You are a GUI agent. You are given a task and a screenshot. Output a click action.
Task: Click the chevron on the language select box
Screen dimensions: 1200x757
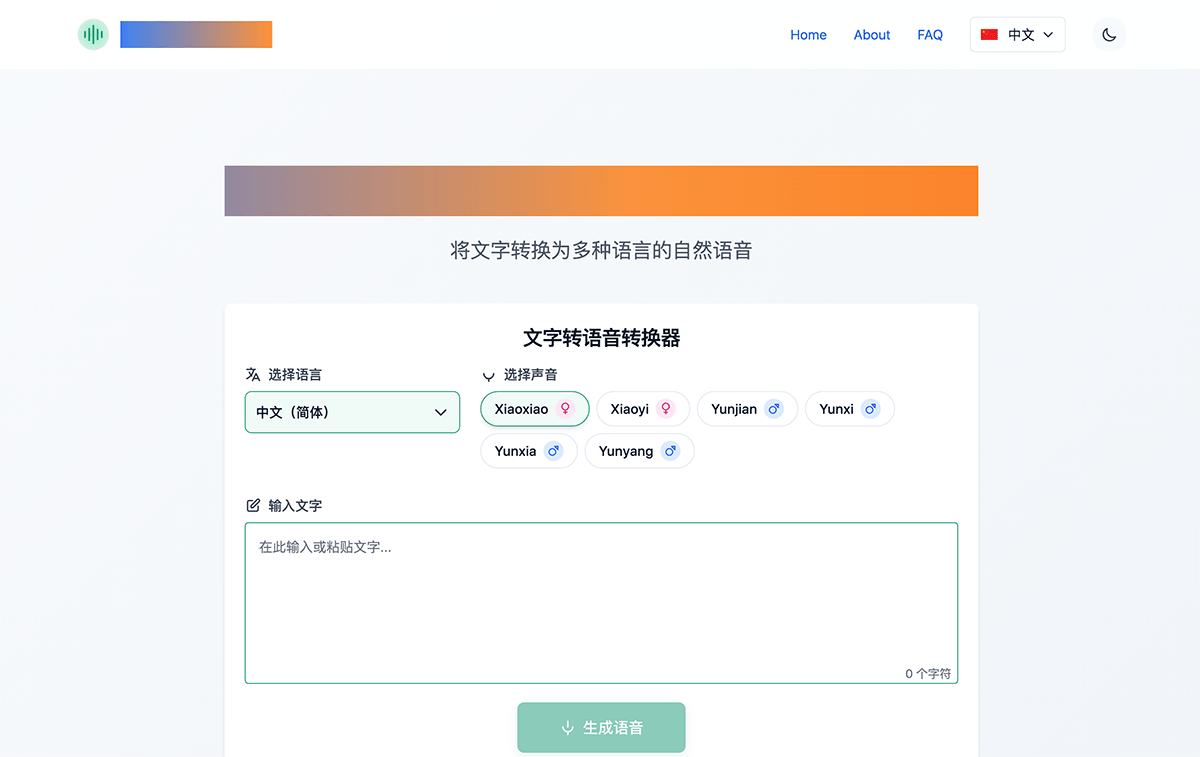(x=440, y=412)
